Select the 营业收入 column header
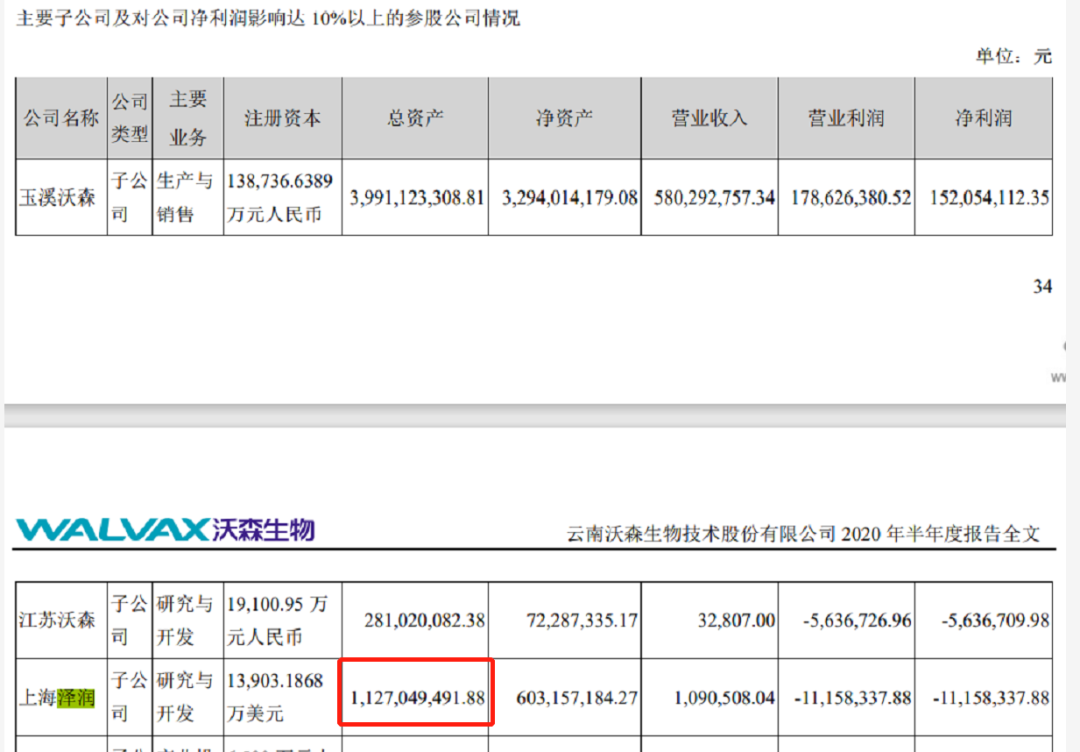1080x752 pixels. (x=709, y=118)
